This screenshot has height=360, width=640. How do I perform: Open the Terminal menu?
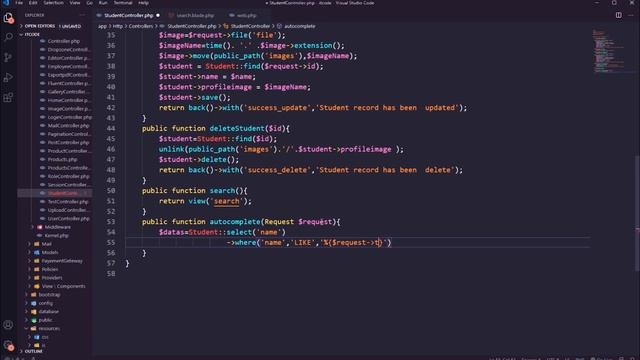point(123,3)
